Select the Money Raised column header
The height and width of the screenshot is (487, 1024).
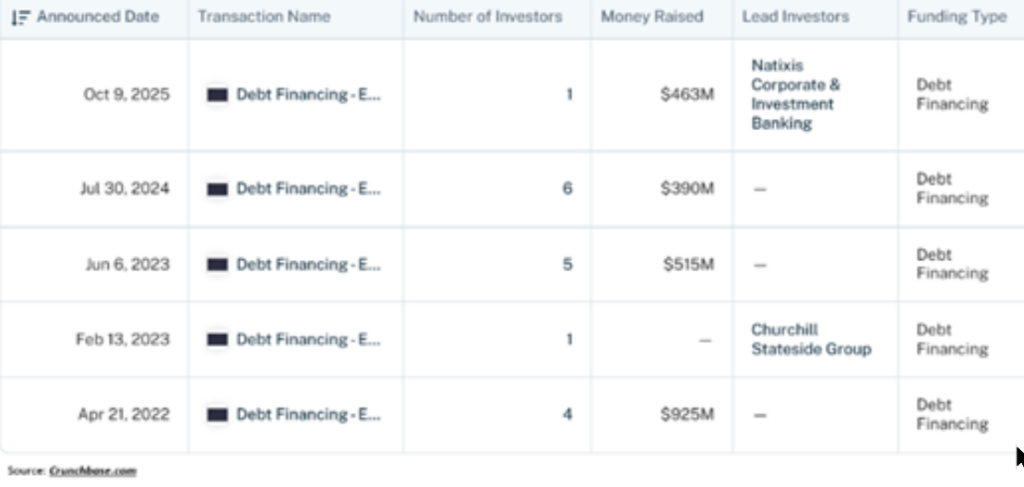[651, 17]
